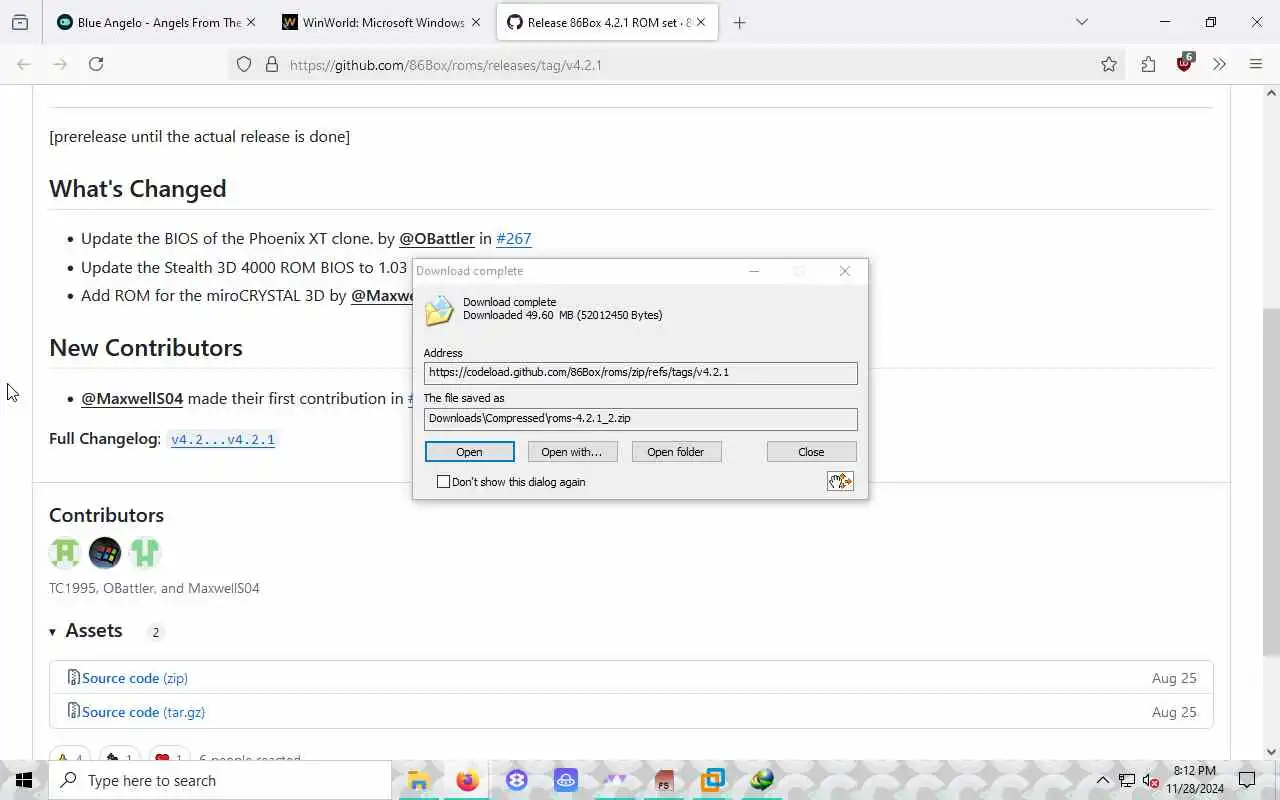This screenshot has height=800, width=1280.
Task: Open the tracking protection shield icon
Action: click(244, 64)
